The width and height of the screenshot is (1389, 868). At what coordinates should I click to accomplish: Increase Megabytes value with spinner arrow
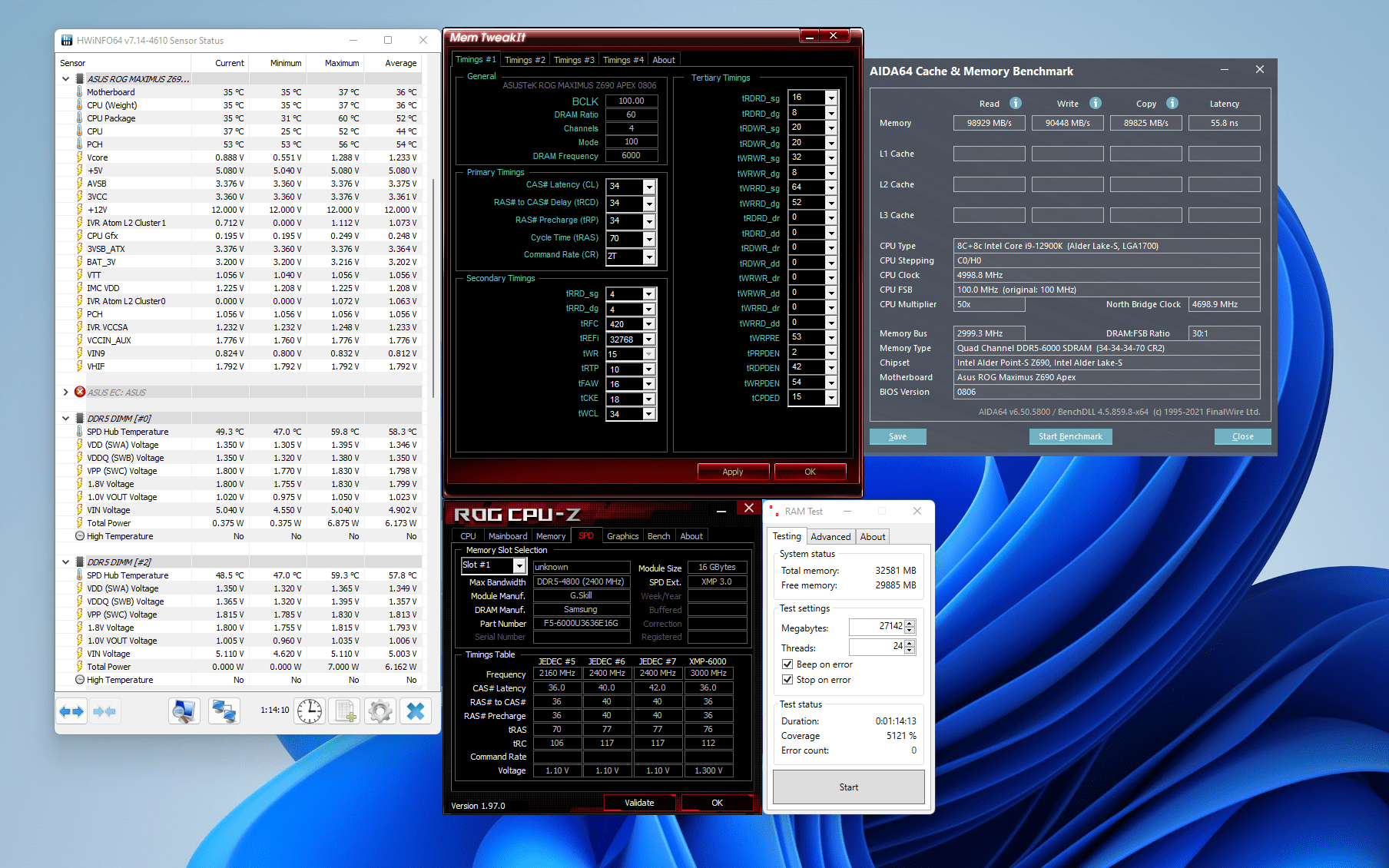click(910, 623)
